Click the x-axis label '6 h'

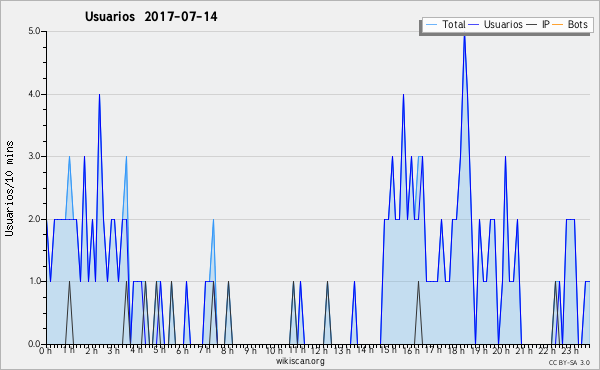(x=182, y=351)
